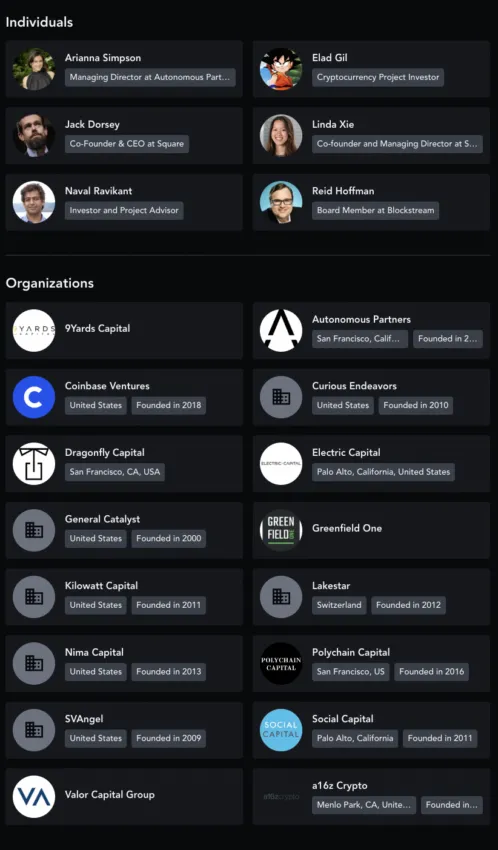498x850 pixels.
Task: Click the General Catalyst building placeholder icon
Action: click(34, 531)
